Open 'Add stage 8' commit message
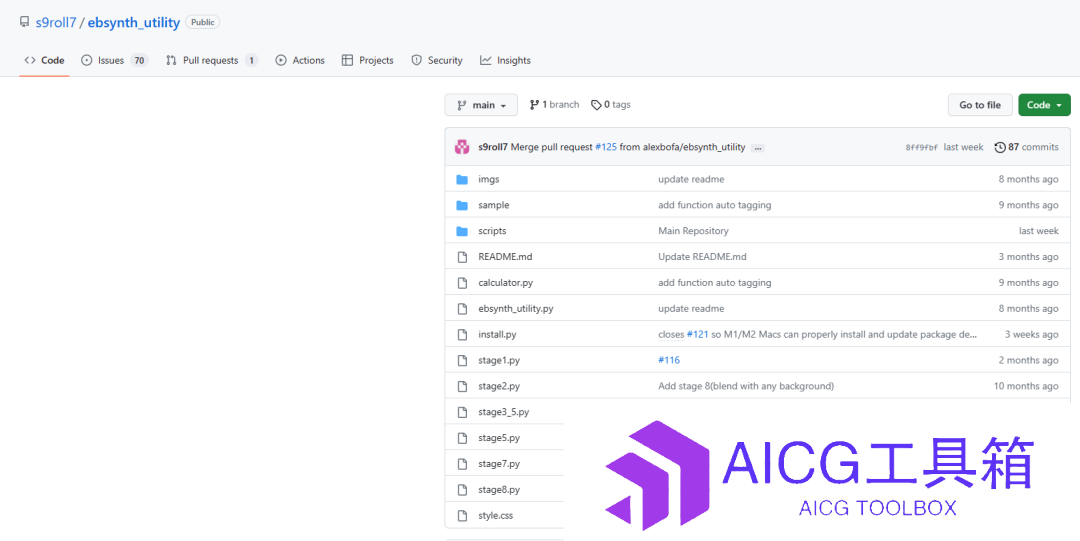This screenshot has height=541, width=1080. [x=746, y=386]
